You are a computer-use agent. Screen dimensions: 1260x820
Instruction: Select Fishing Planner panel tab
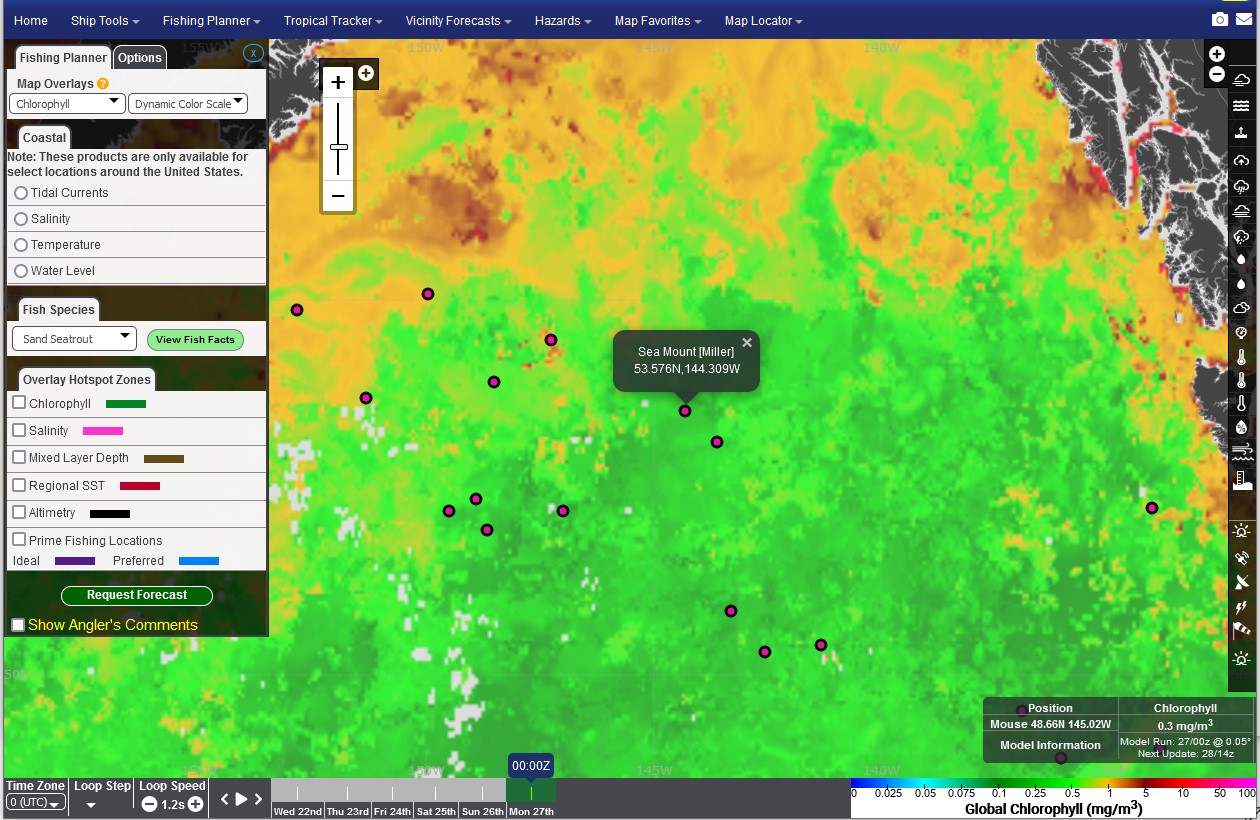click(62, 58)
